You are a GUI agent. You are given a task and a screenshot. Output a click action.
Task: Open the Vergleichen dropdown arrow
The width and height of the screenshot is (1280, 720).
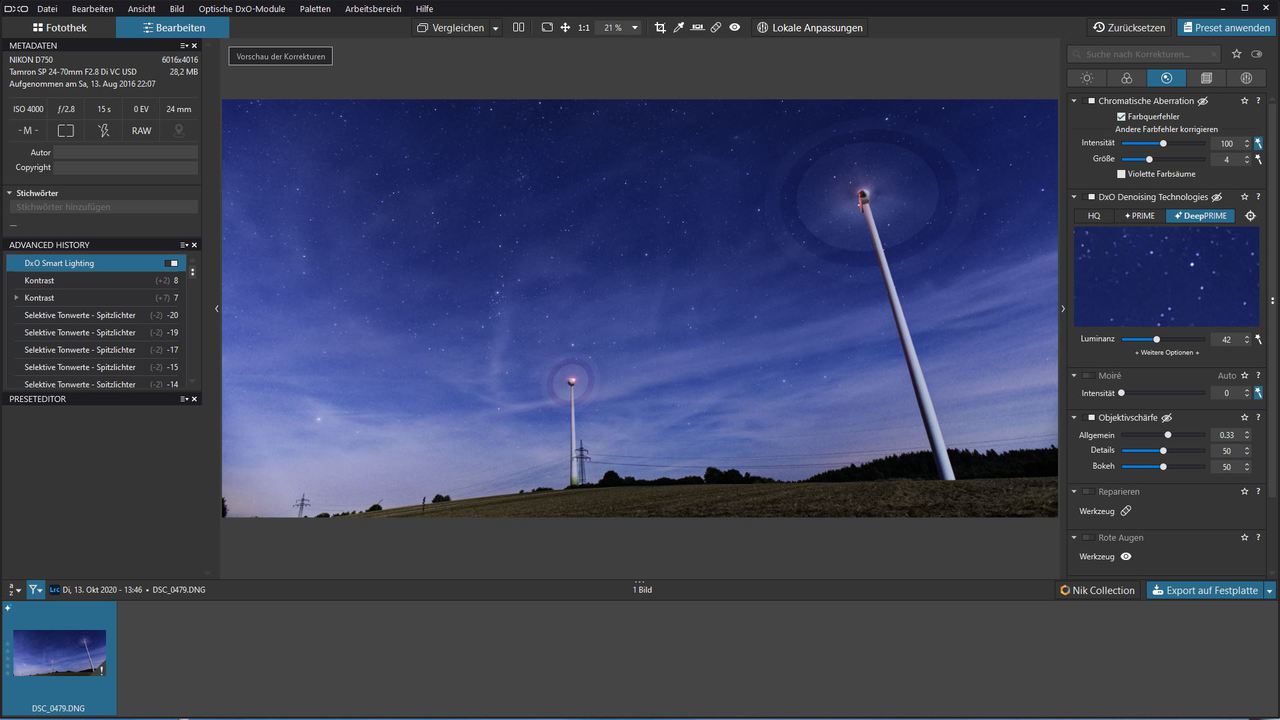point(497,27)
